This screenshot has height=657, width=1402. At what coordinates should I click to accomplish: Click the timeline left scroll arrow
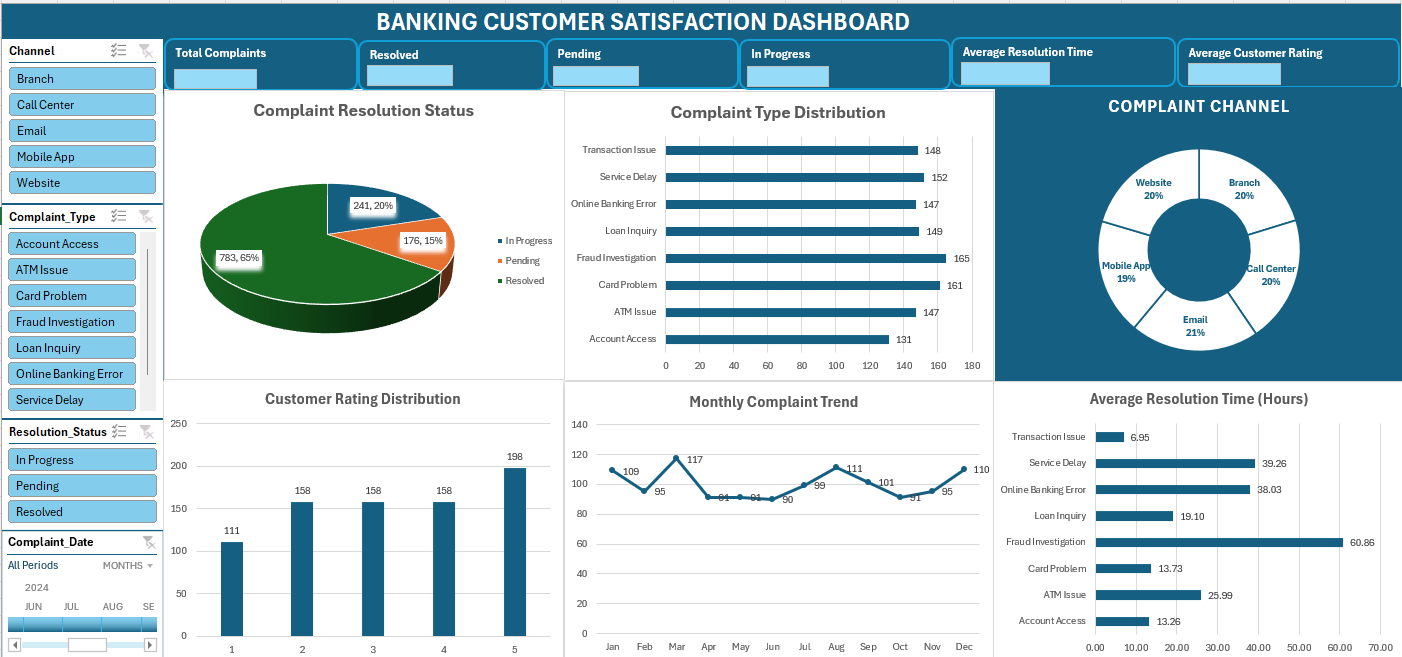click(14, 645)
